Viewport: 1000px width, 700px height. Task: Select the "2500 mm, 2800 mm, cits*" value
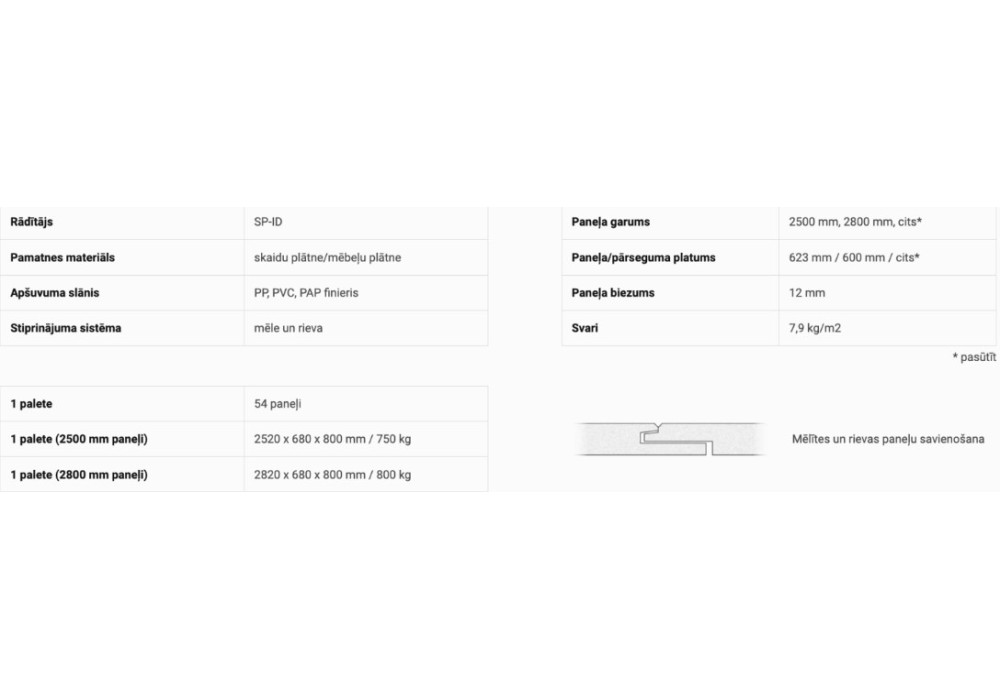tap(855, 222)
